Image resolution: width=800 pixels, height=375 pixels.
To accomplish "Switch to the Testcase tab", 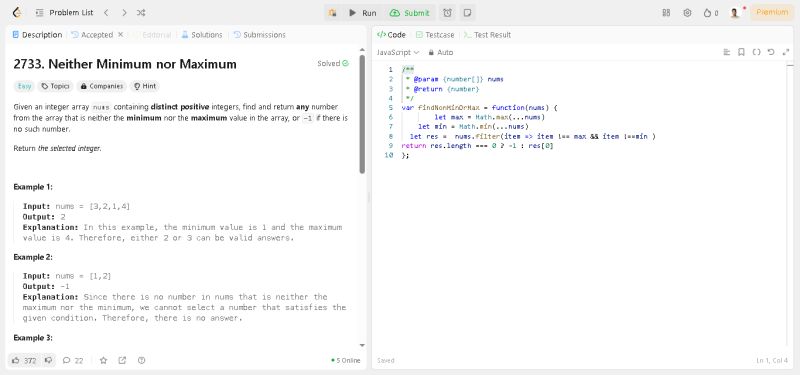I will (x=435, y=35).
